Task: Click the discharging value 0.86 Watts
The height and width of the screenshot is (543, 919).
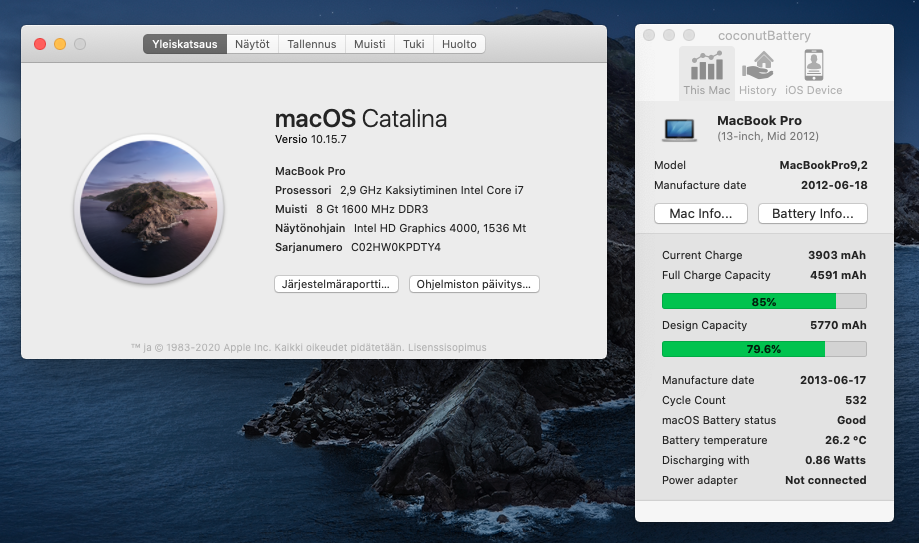Action: [x=835, y=460]
